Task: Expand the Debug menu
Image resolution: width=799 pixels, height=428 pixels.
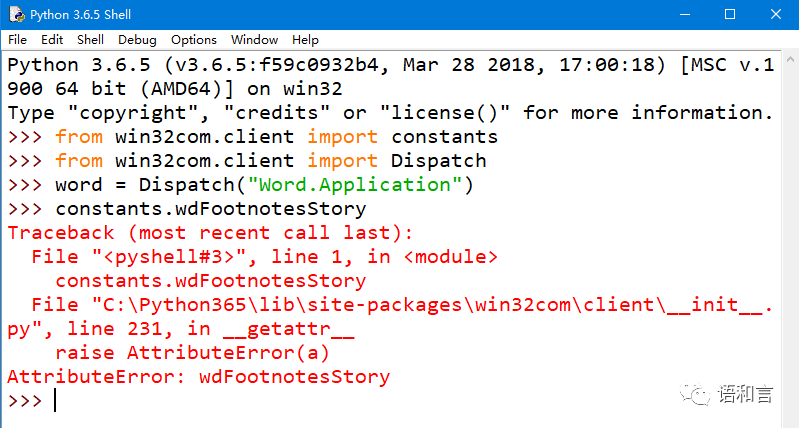Action: [137, 40]
